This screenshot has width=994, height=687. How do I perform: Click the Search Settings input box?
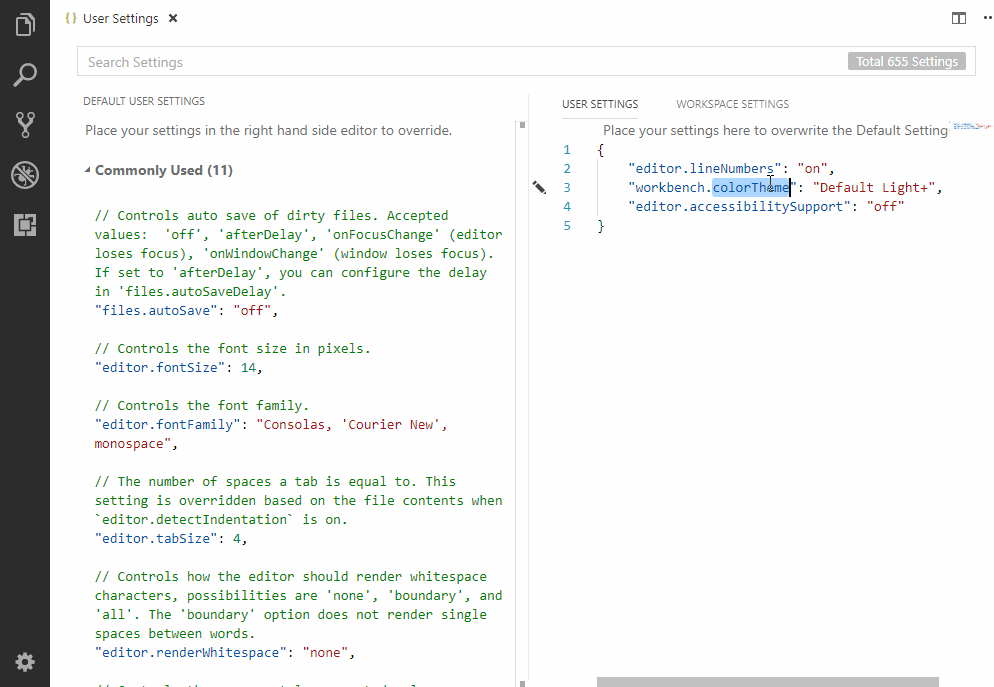point(300,61)
